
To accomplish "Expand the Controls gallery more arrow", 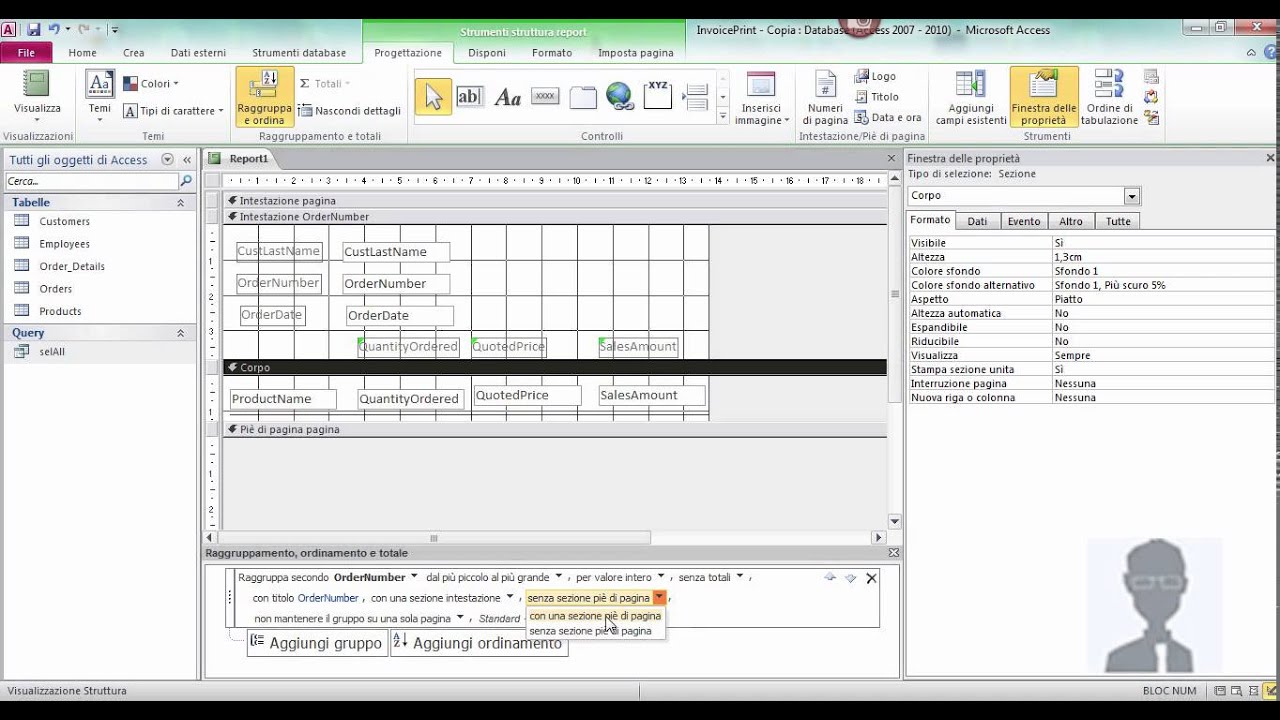I will (723, 116).
